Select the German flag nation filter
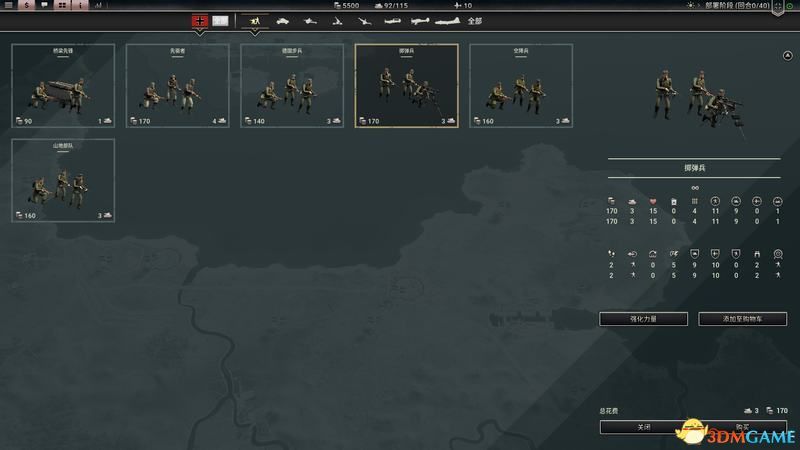 click(199, 21)
